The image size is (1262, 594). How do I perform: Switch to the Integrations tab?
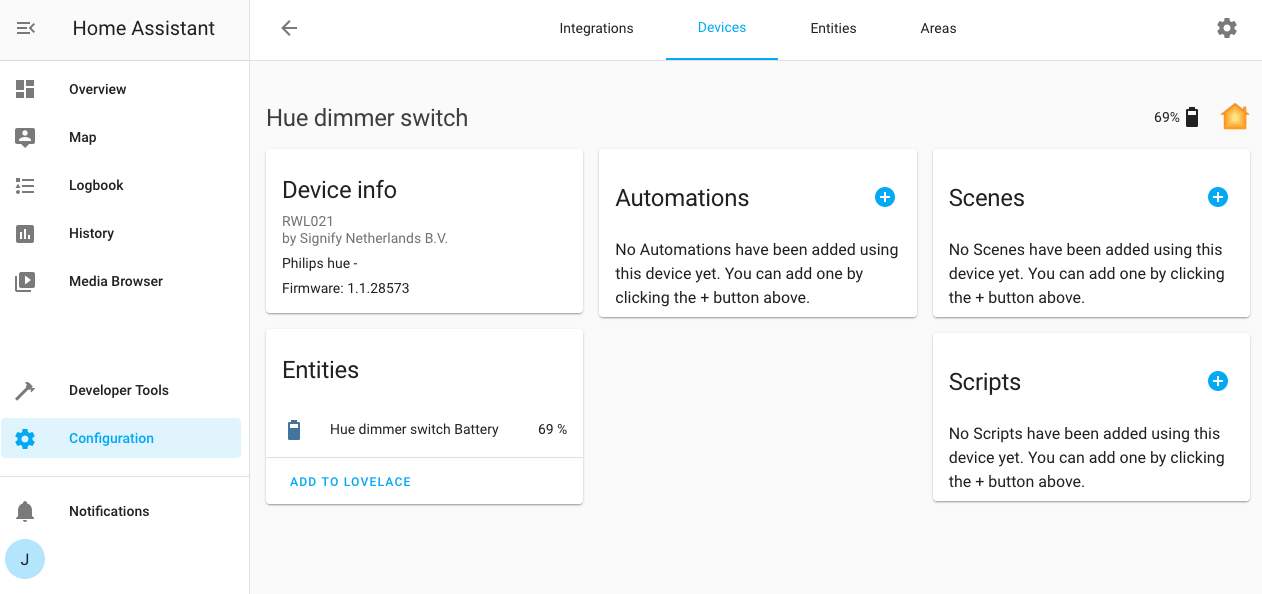click(x=596, y=28)
